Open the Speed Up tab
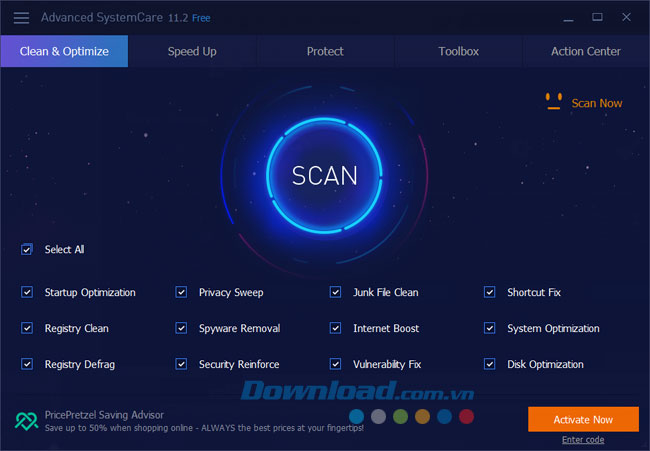 click(192, 51)
